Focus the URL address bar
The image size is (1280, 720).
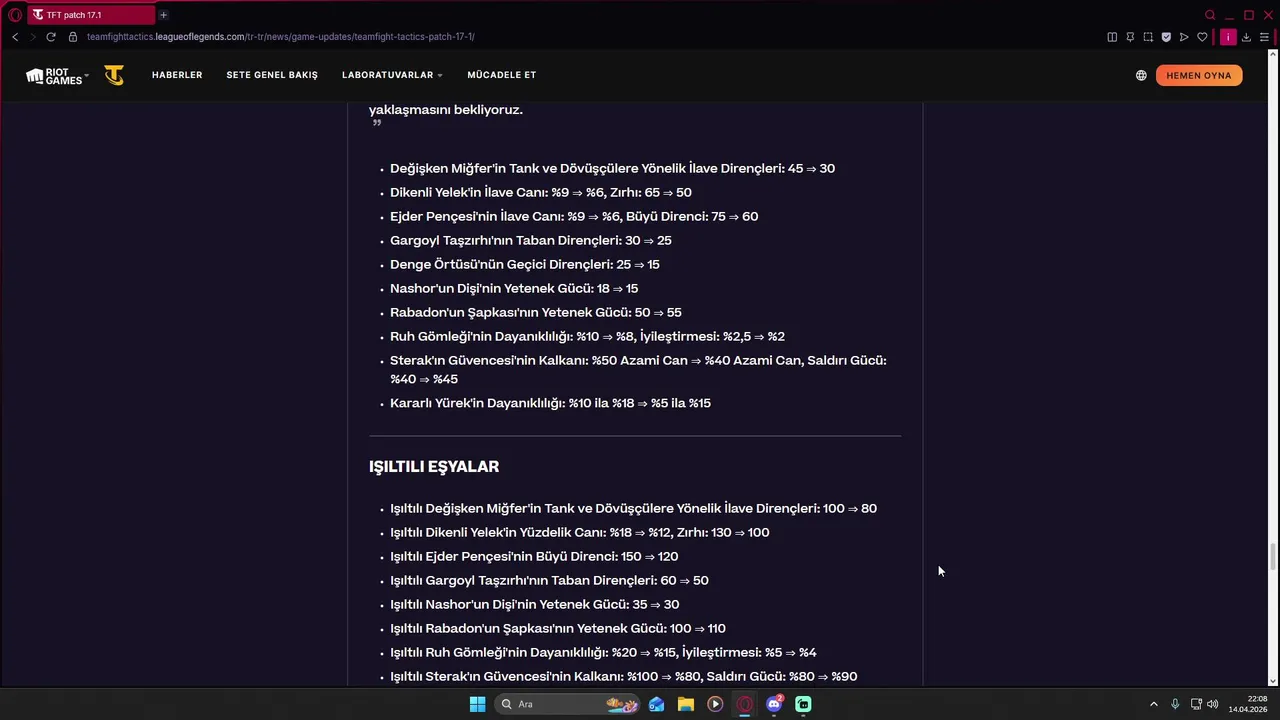(x=280, y=37)
